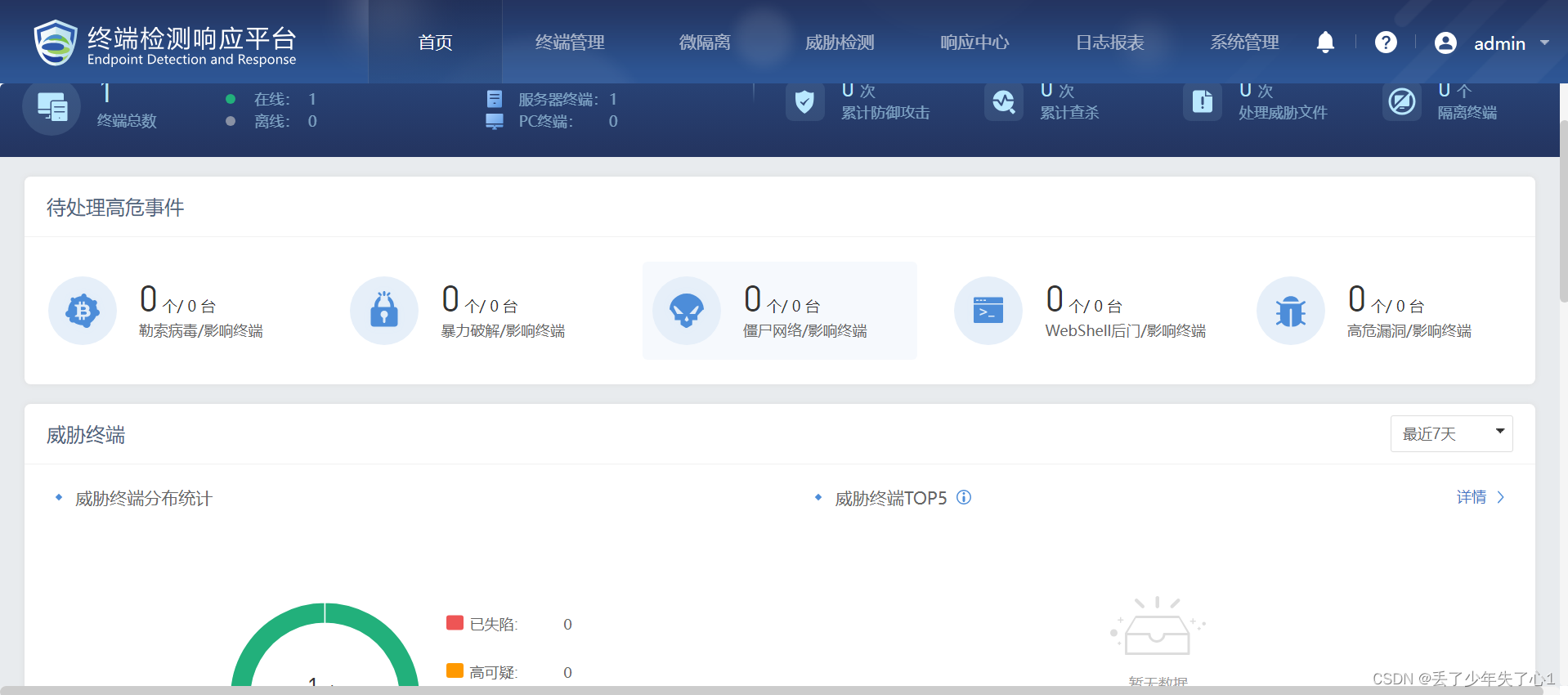Open 僵尸网络/影响终端 label

pos(805,330)
